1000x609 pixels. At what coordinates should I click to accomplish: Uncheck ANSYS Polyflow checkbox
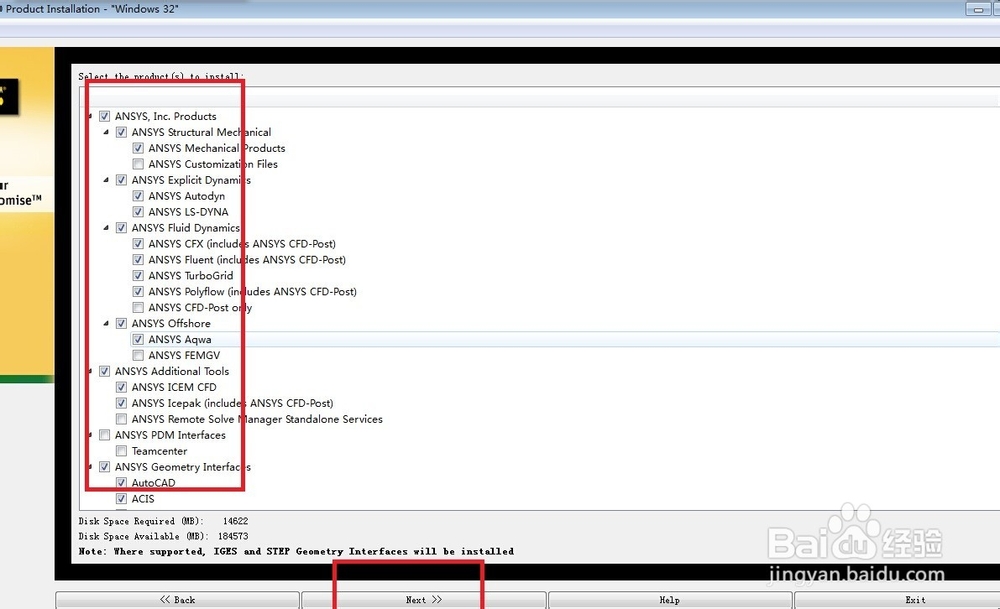(138, 291)
